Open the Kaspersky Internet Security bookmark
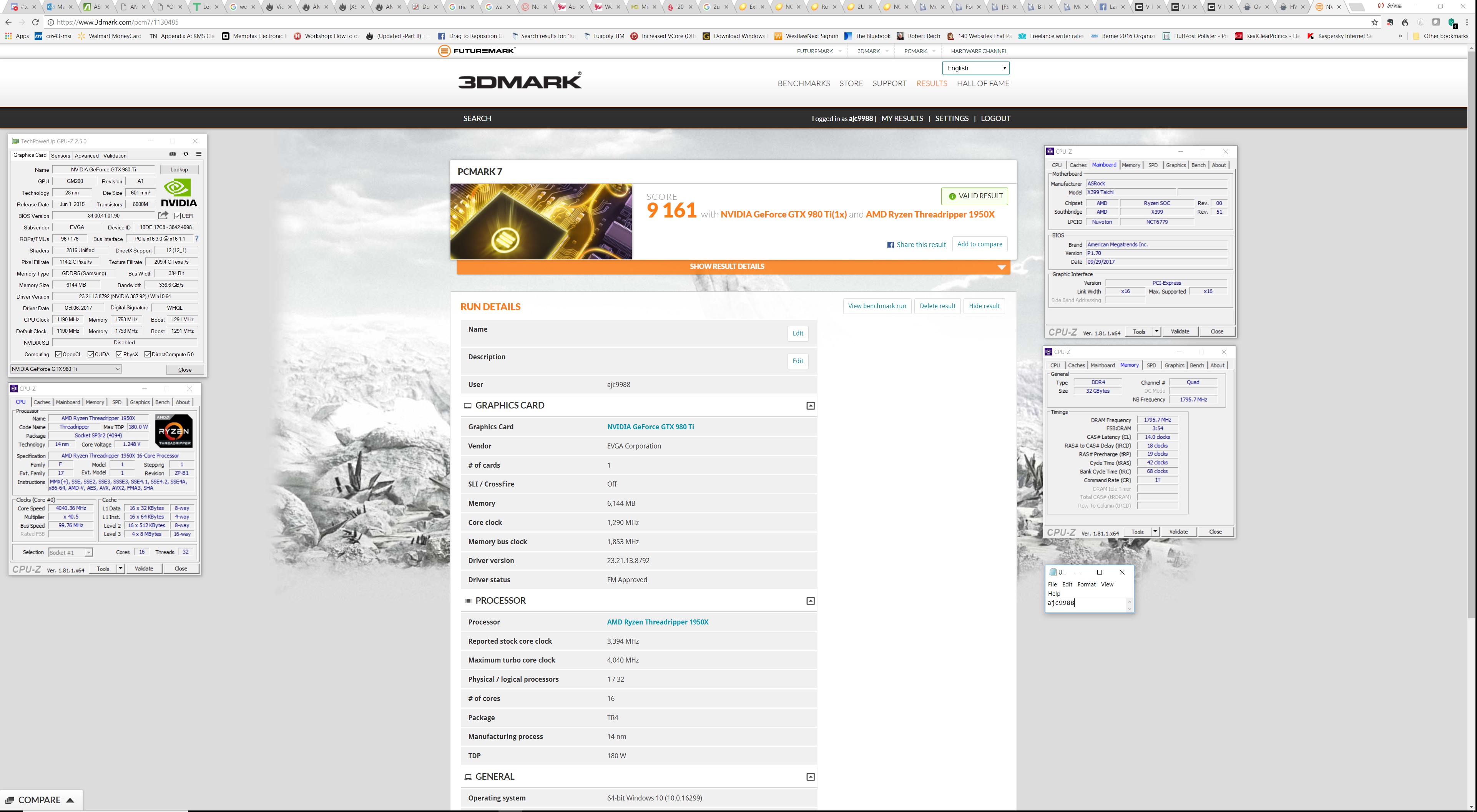This screenshot has width=1477, height=812. click(x=1339, y=36)
